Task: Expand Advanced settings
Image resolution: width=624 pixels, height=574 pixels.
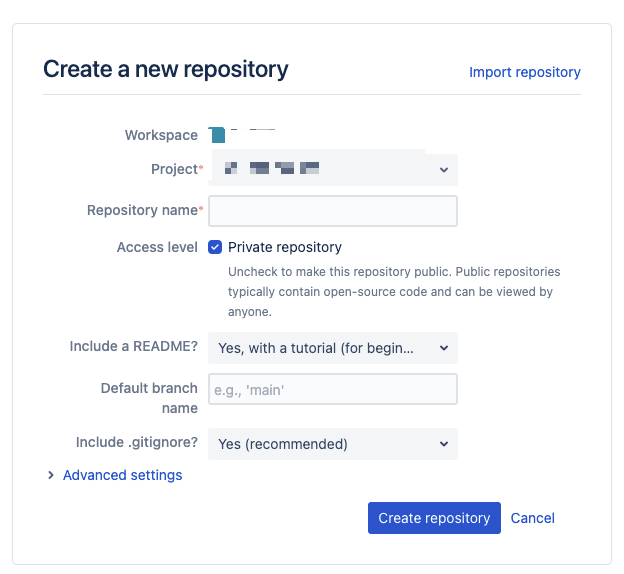Action: [x=122, y=475]
